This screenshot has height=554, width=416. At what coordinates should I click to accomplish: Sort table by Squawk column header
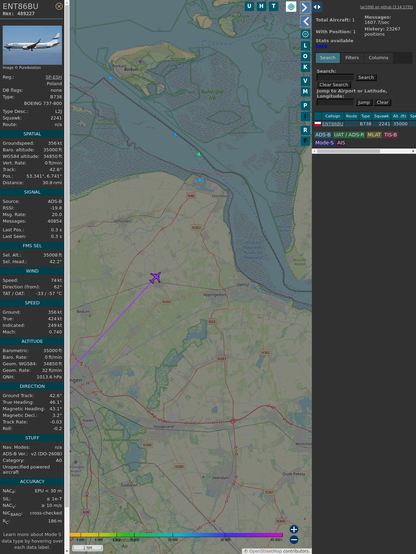[x=381, y=116]
